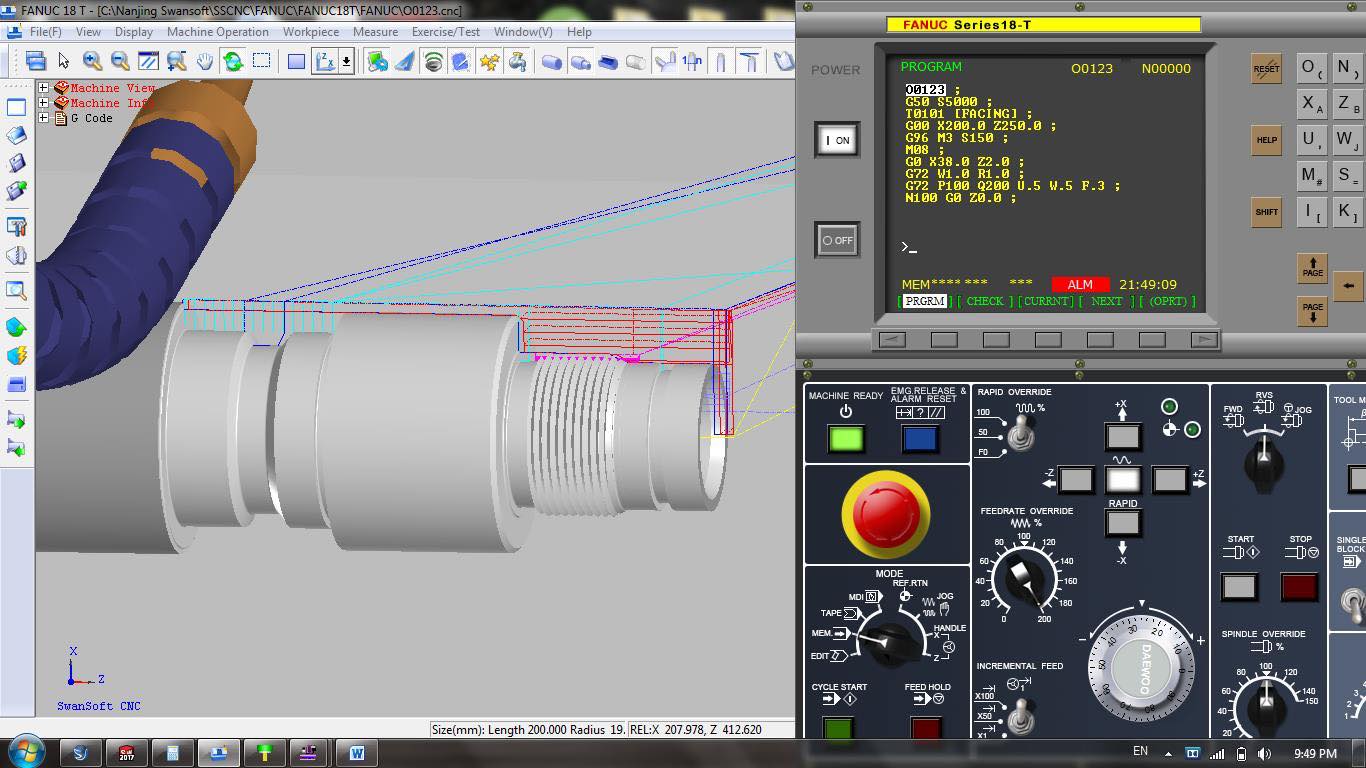Click the Windows Start orb
Viewport: 1366px width, 768px height.
coord(24,751)
